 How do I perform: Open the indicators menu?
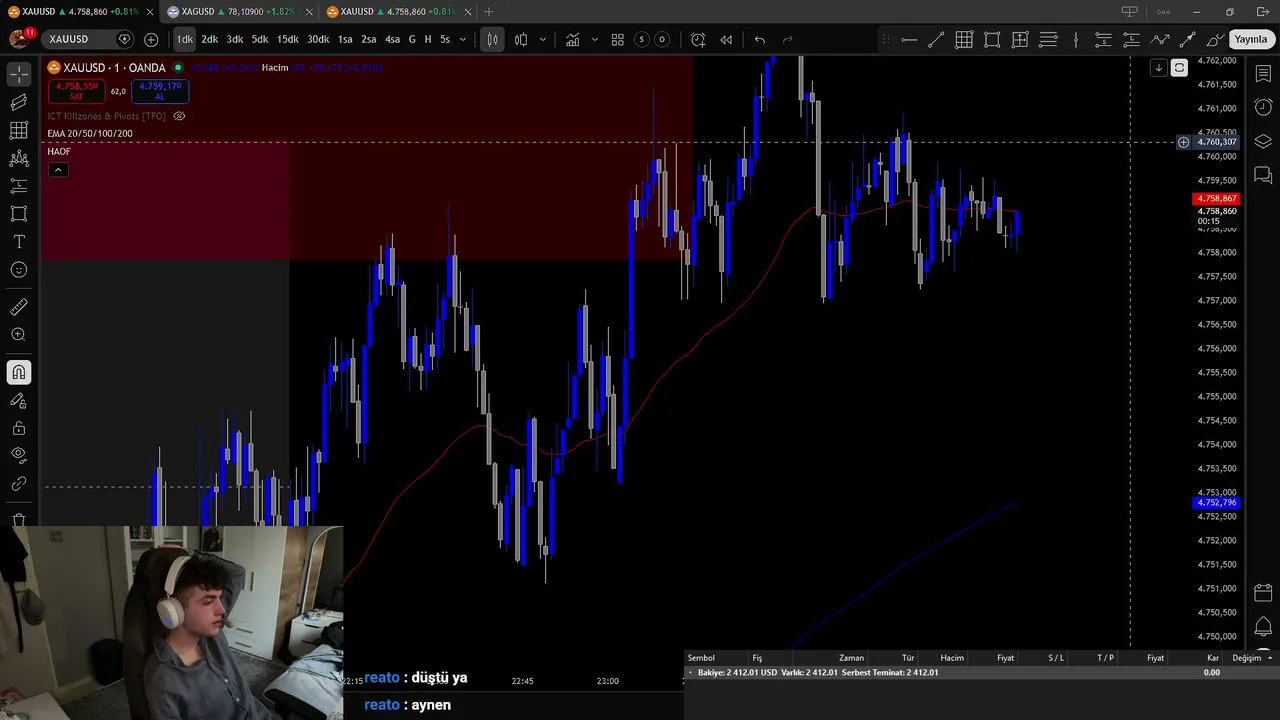573,39
